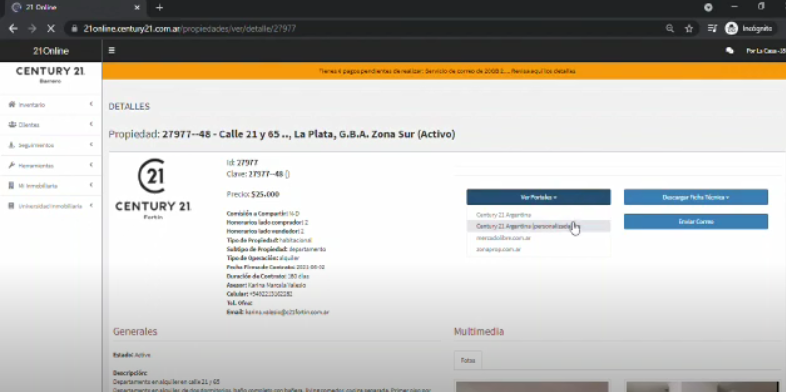This screenshot has width=786, height=392.
Task: Click the Clientes people icon
Action: pos(12,124)
